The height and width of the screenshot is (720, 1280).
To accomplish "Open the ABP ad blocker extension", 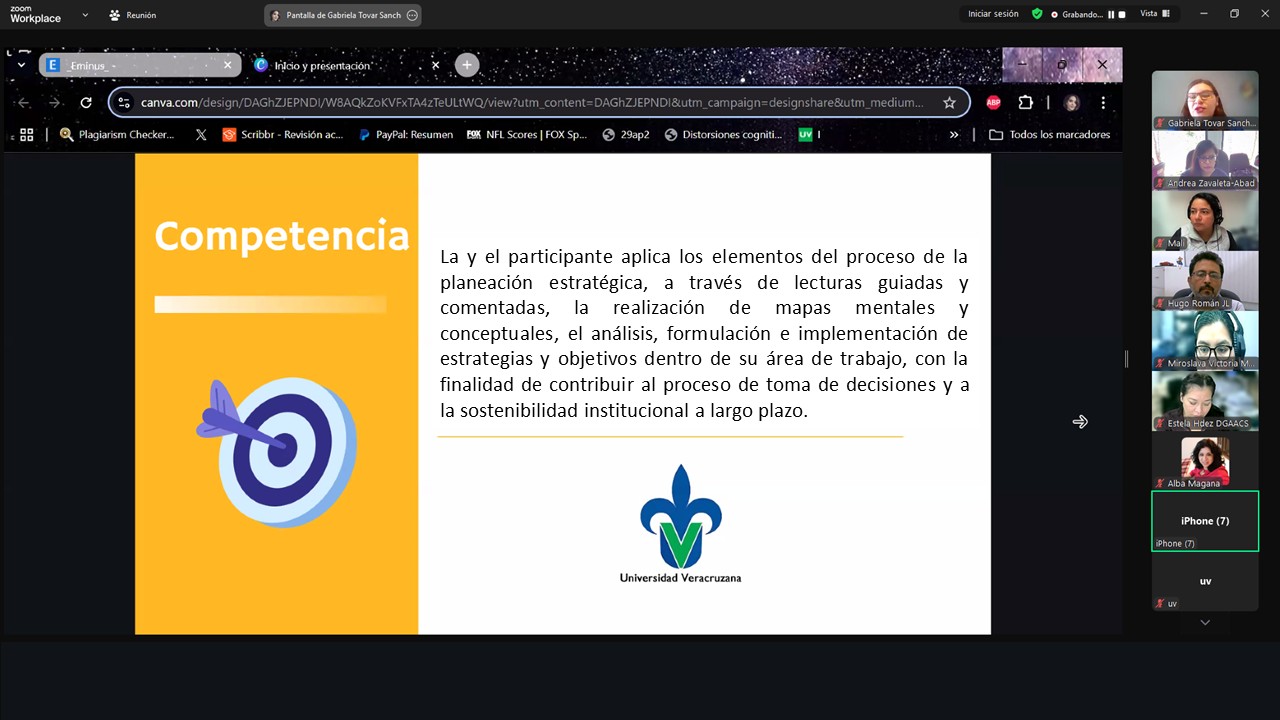I will click(993, 102).
